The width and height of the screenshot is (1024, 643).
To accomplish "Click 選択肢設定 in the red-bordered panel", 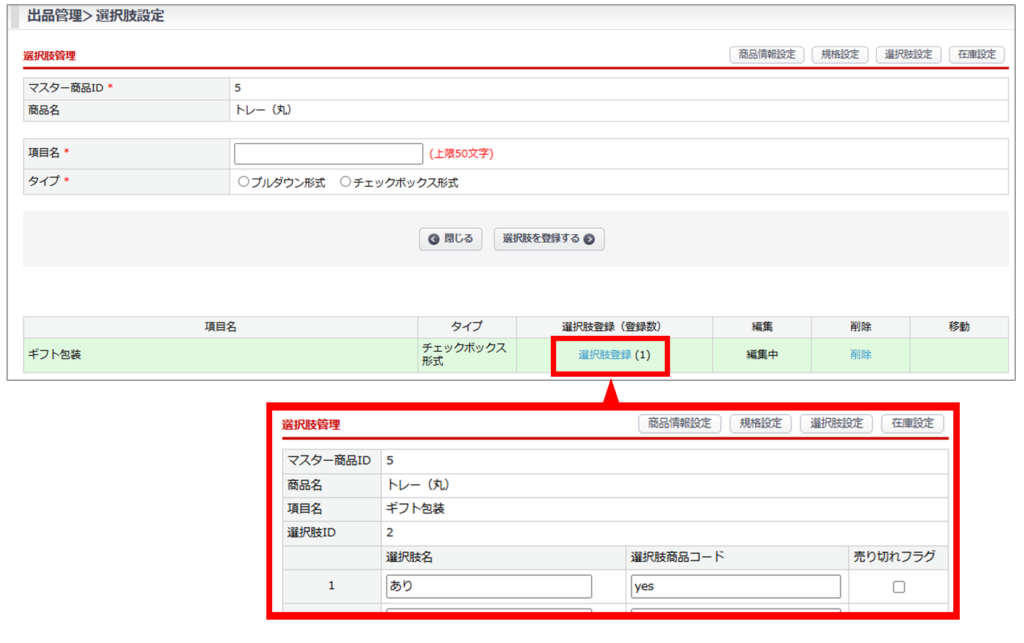I will pyautogui.click(x=836, y=424).
